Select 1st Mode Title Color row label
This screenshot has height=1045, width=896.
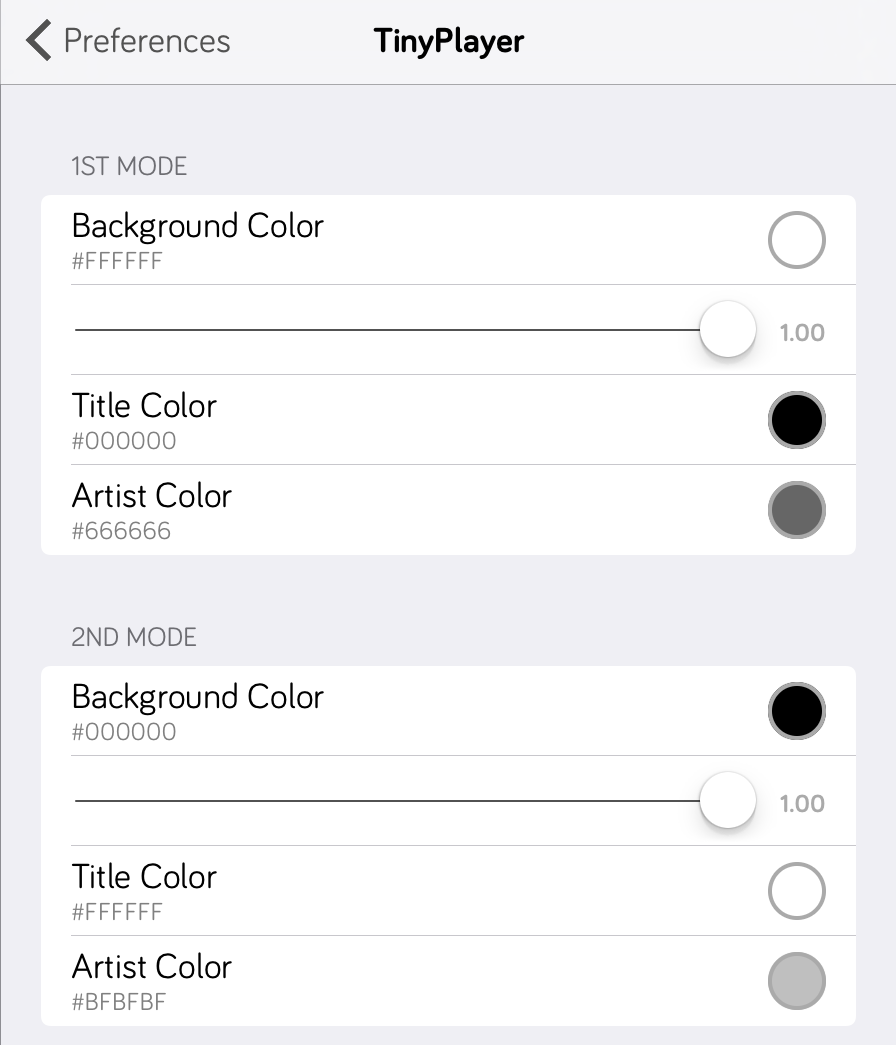[144, 405]
